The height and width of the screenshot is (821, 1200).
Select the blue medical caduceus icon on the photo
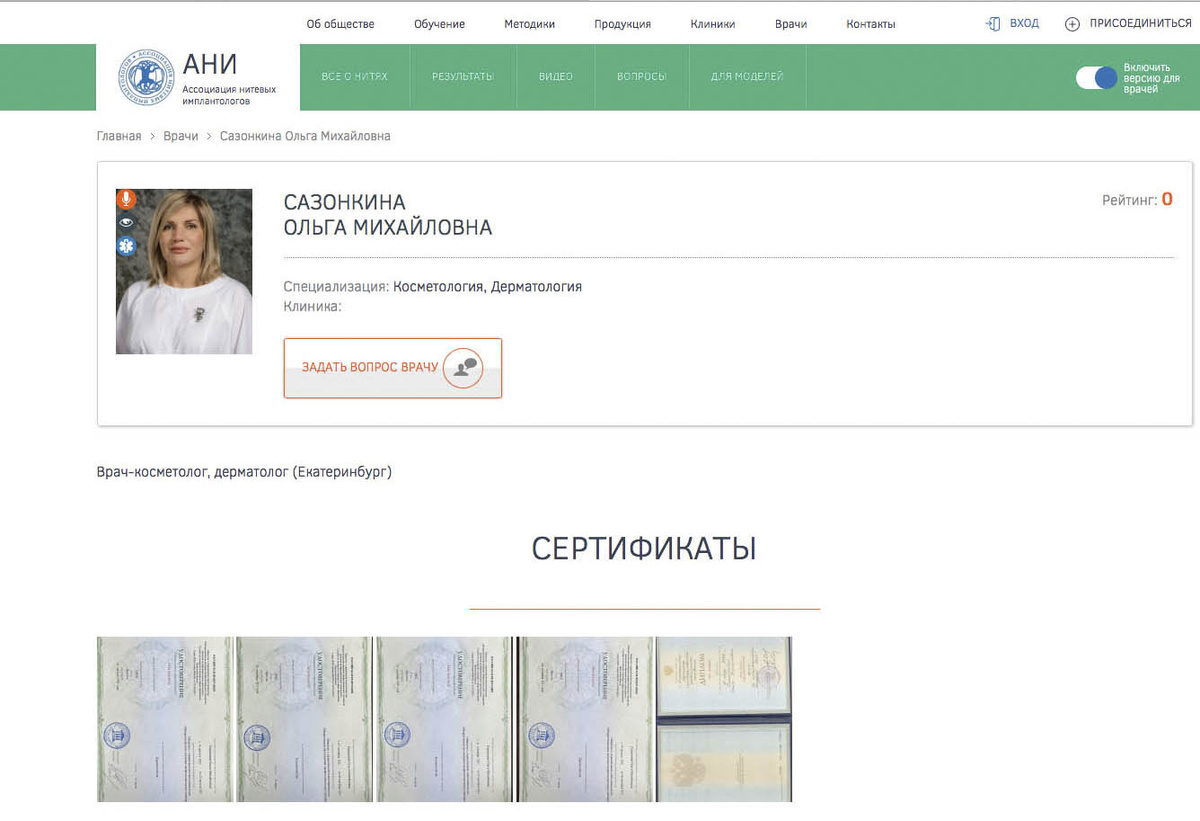(x=126, y=246)
